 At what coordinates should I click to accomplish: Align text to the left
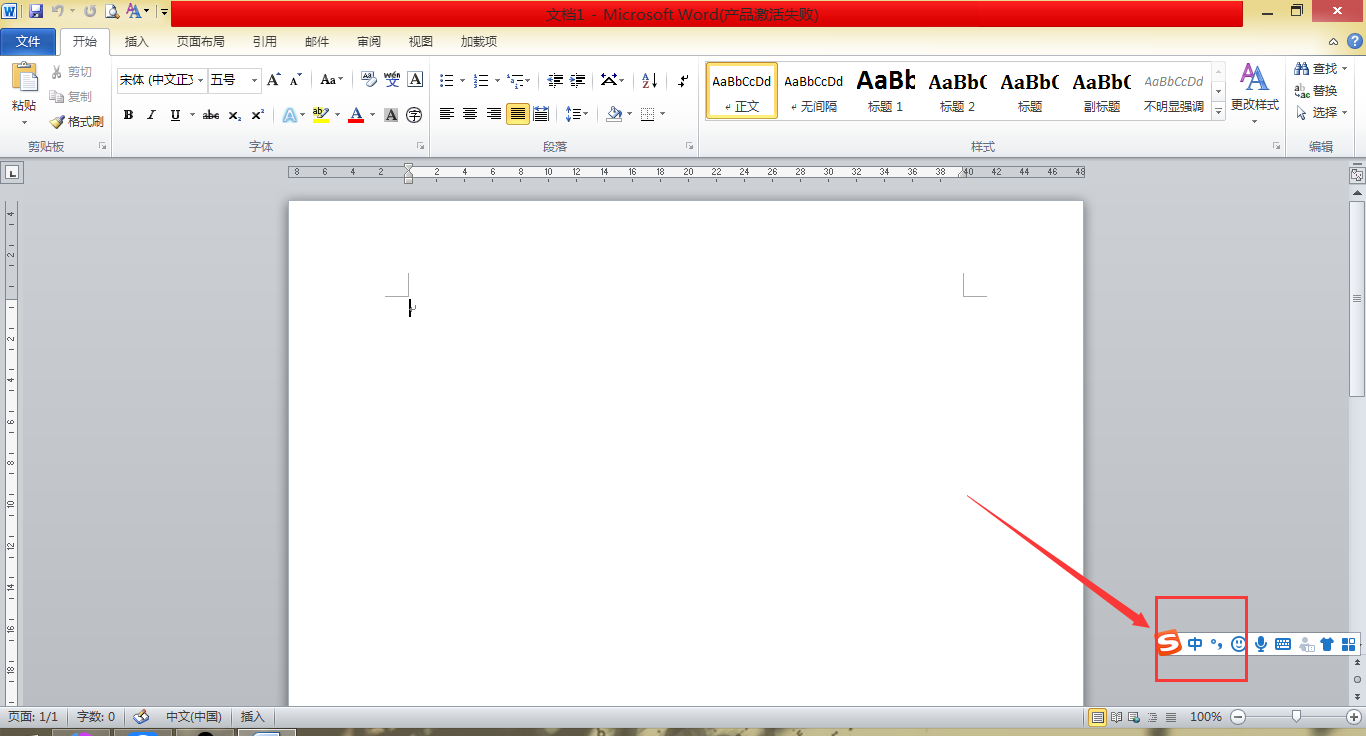point(447,114)
